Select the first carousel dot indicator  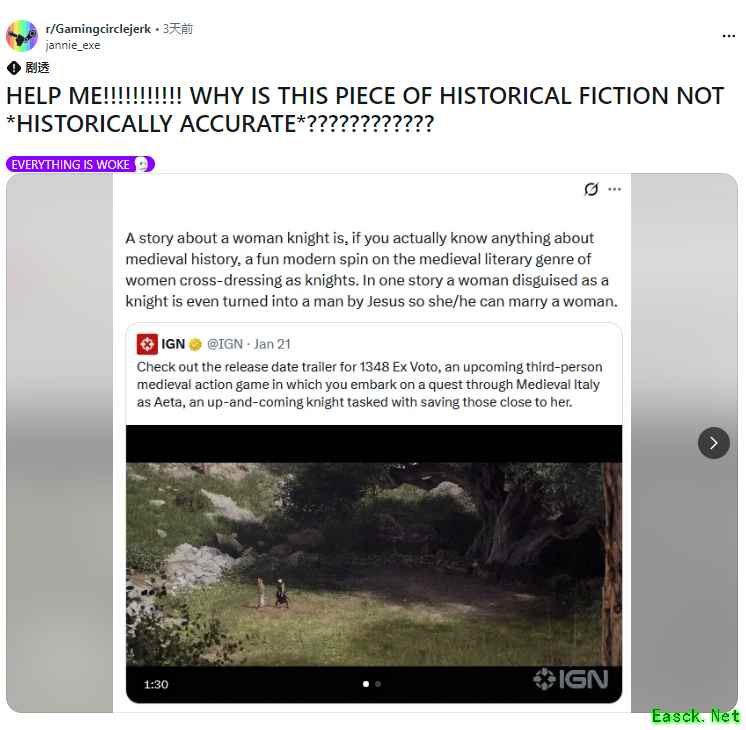pos(365,684)
